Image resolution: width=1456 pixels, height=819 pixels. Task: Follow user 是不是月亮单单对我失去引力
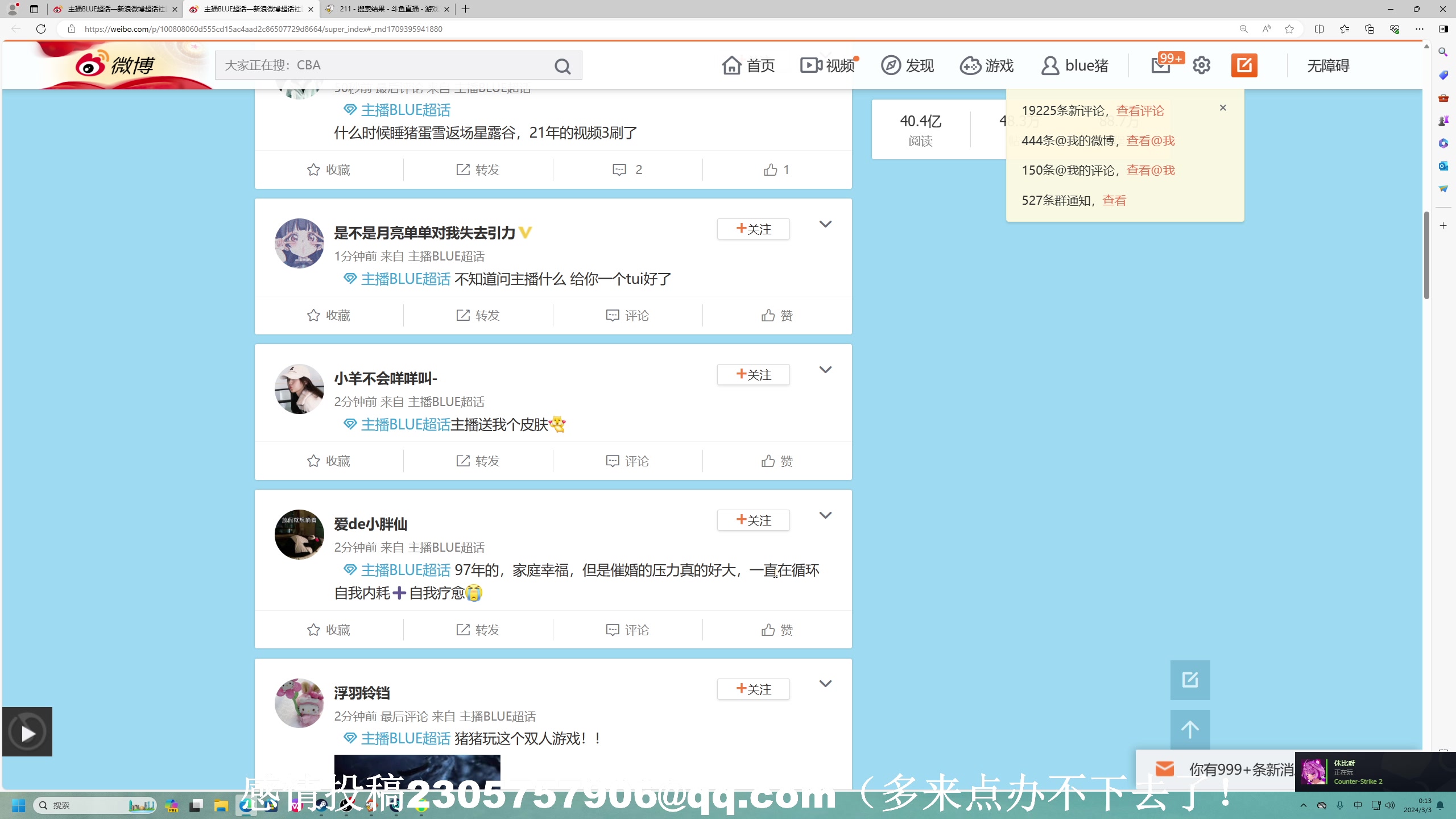click(x=753, y=229)
